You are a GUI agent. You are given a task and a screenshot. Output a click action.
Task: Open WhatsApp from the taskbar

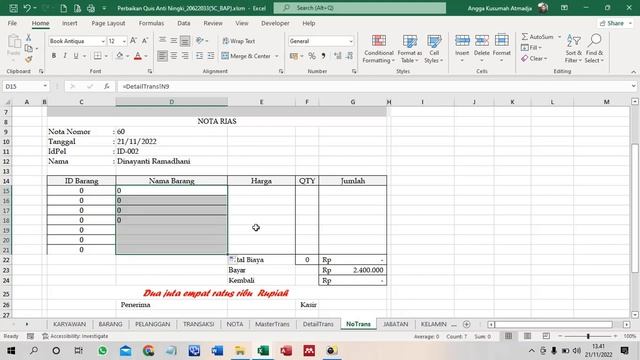coord(102,351)
